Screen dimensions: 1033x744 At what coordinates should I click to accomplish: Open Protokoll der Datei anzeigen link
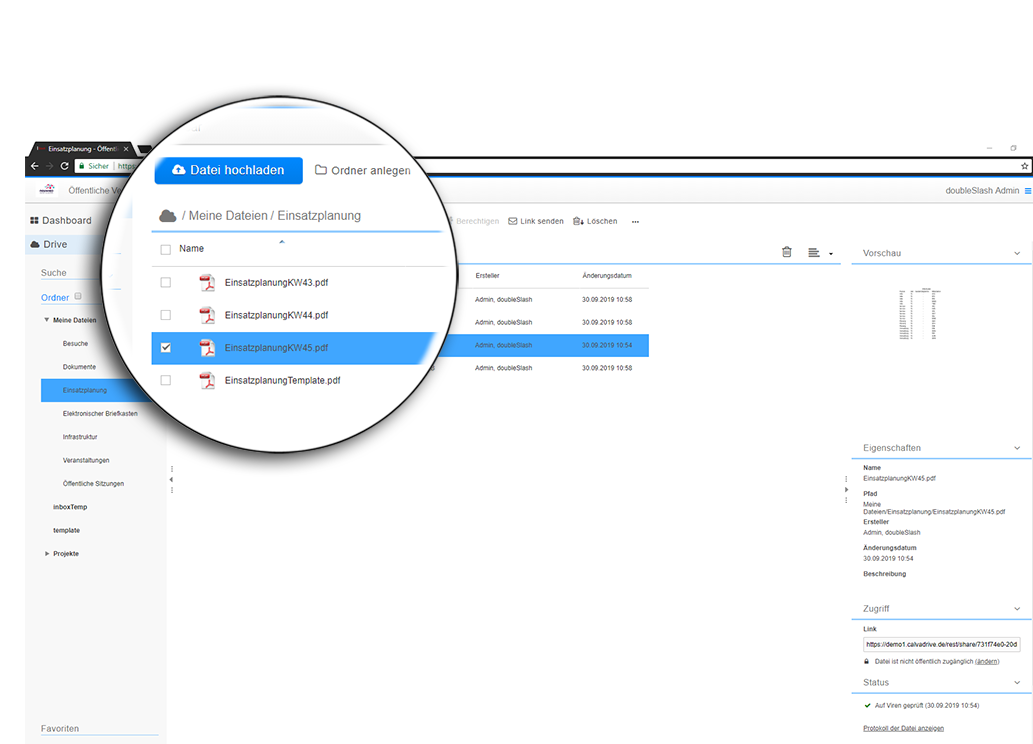click(x=903, y=728)
